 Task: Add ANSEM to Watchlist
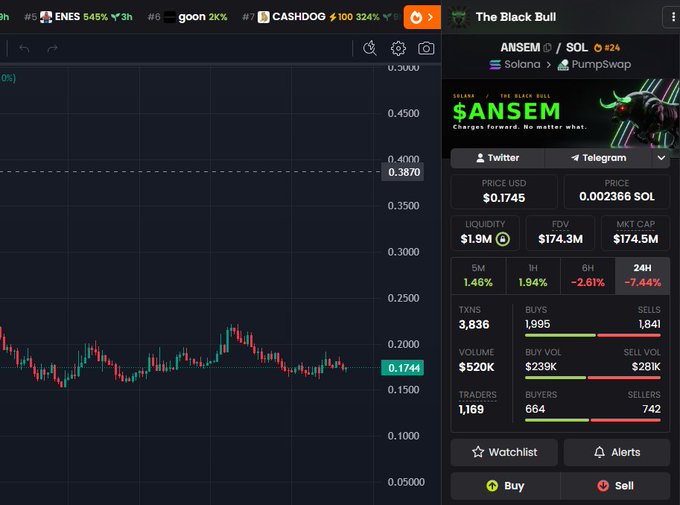(504, 452)
